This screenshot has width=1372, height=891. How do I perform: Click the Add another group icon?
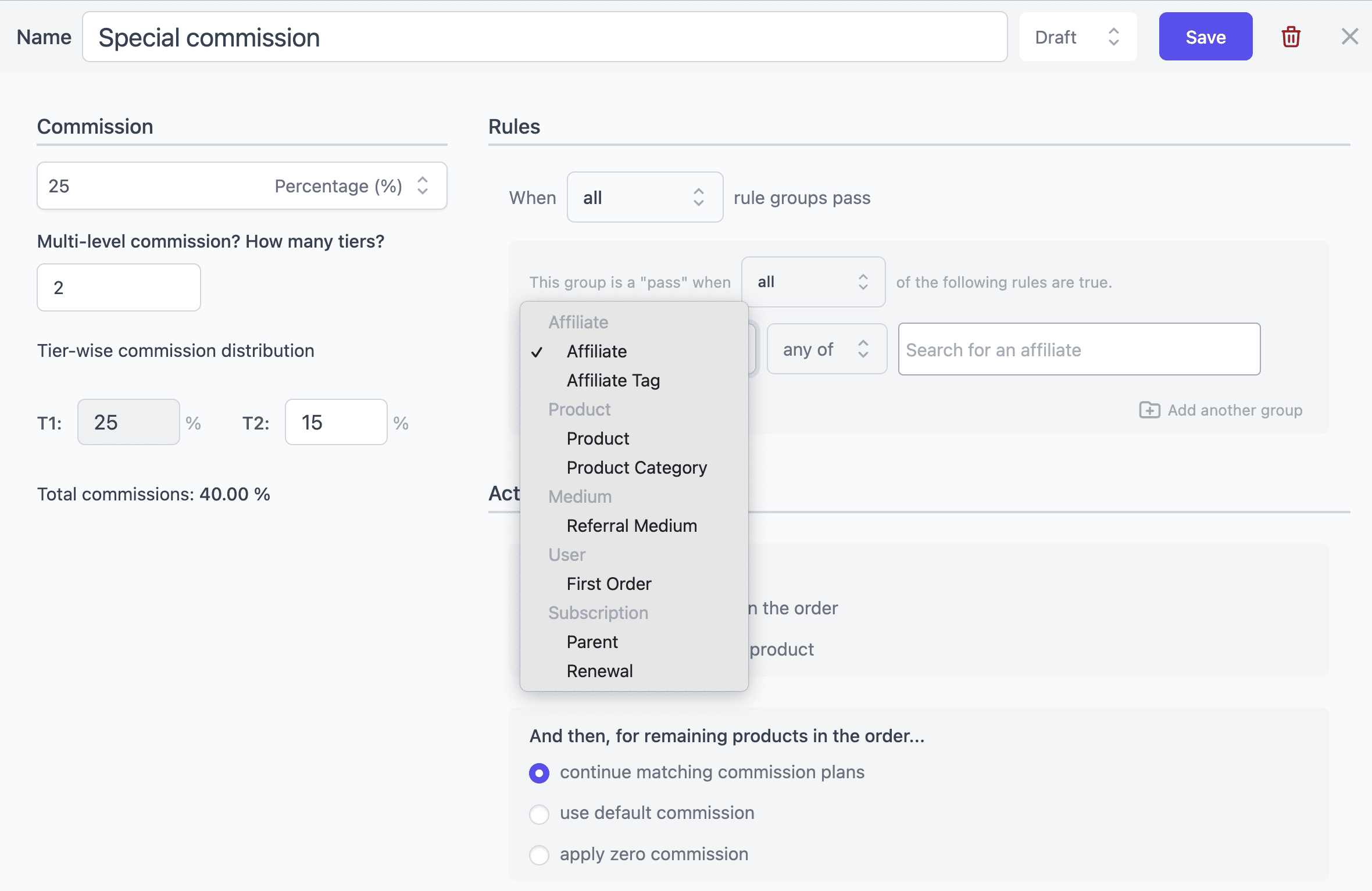1148,409
